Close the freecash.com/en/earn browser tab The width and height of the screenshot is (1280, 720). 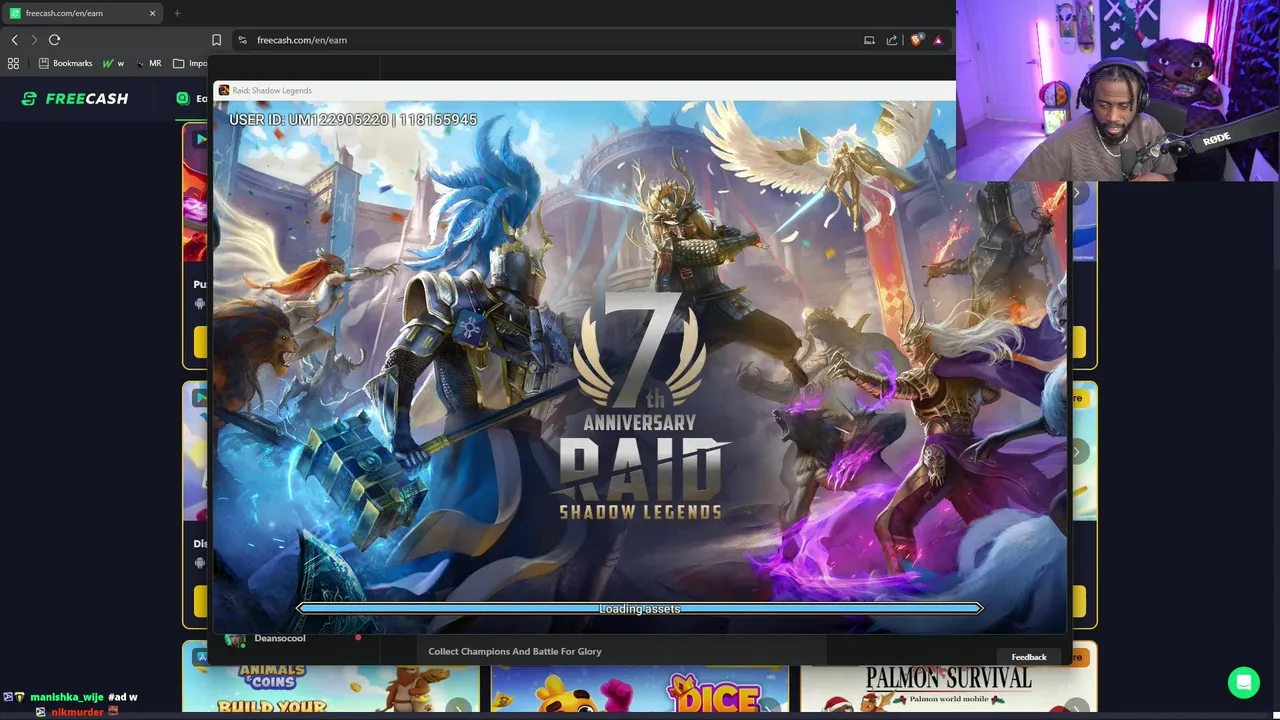coord(152,13)
